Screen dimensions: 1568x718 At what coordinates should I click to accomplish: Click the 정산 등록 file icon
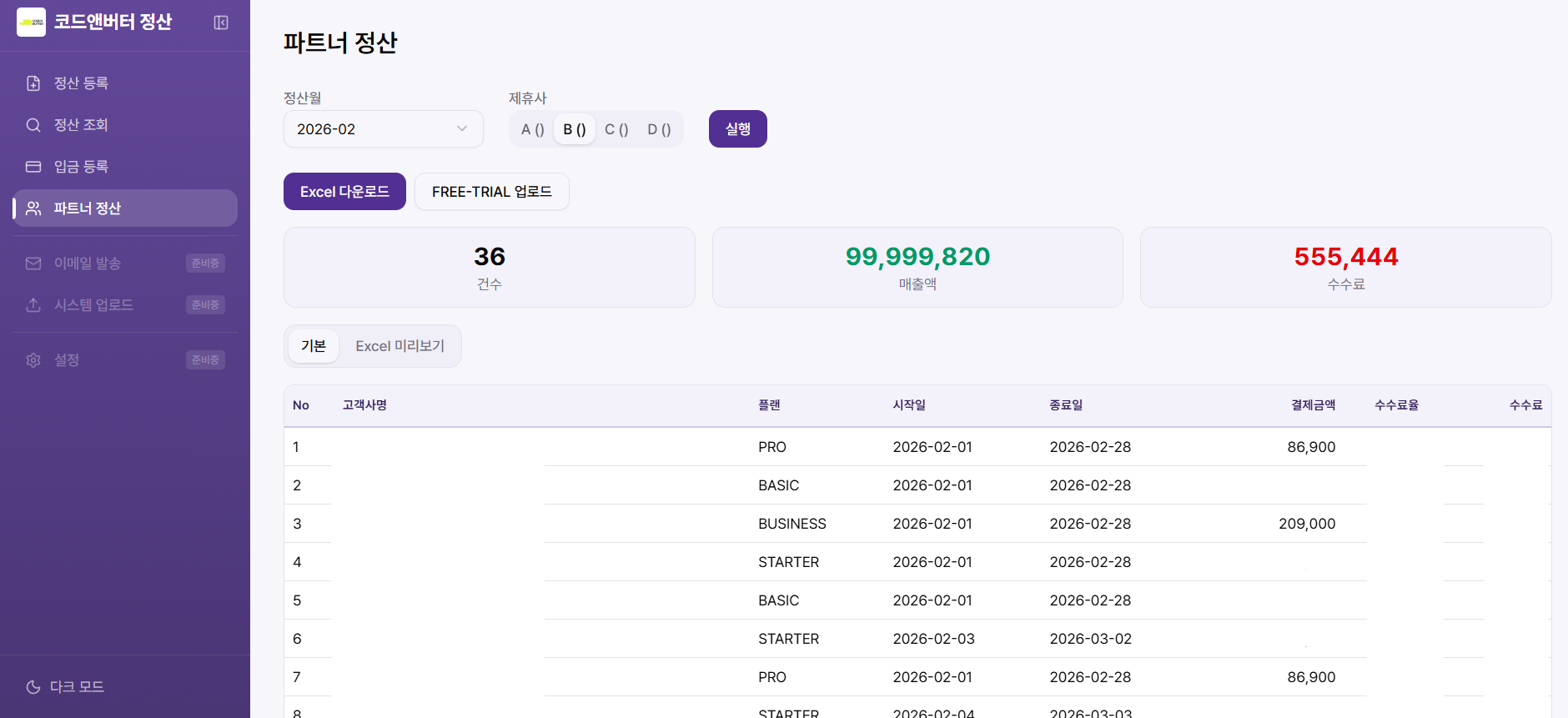click(33, 83)
